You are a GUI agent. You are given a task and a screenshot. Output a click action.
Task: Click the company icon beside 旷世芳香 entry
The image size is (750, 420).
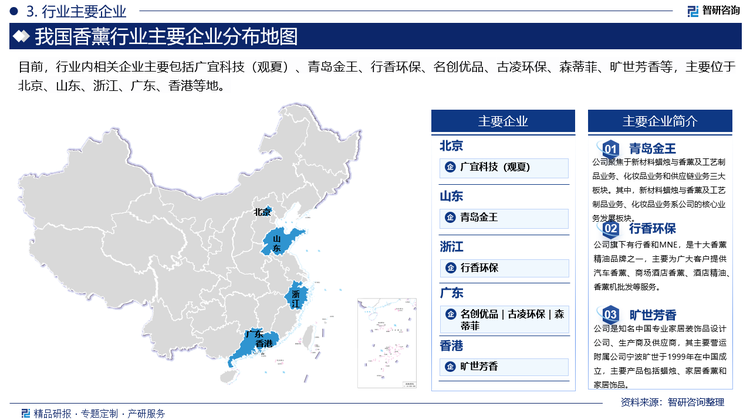coord(450,366)
